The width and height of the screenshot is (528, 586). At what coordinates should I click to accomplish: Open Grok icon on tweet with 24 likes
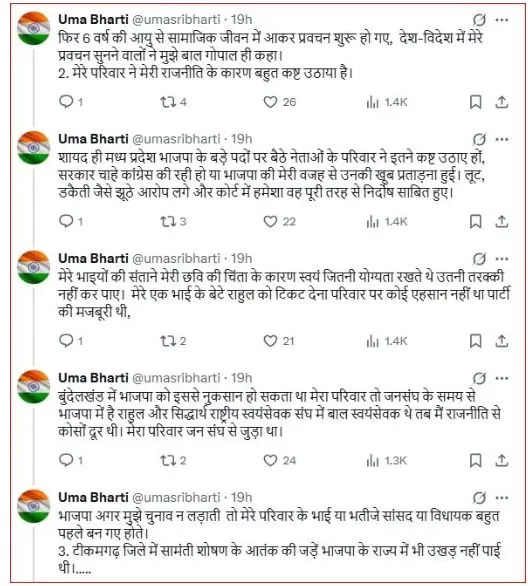(479, 378)
